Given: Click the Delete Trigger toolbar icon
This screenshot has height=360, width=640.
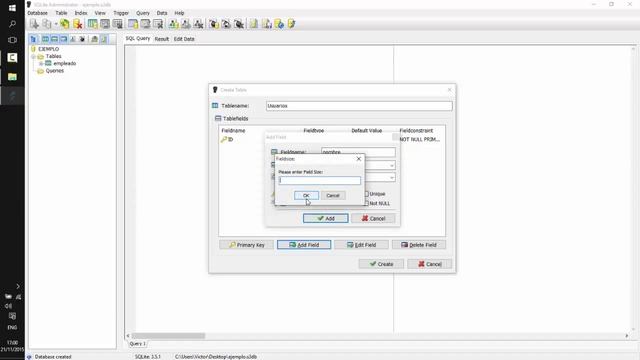Looking at the screenshot, I should click(239, 24).
